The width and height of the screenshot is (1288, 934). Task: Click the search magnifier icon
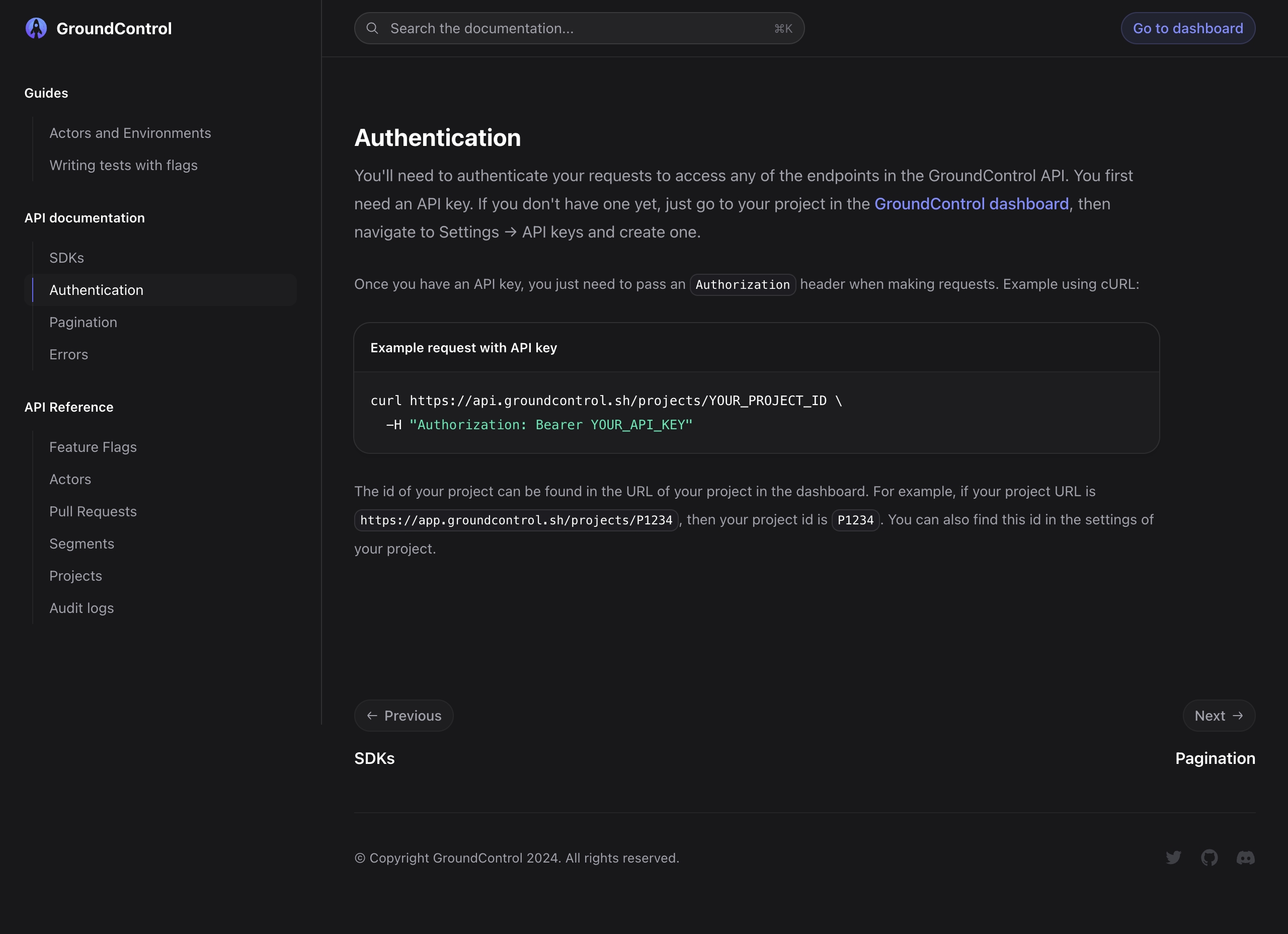tap(372, 28)
